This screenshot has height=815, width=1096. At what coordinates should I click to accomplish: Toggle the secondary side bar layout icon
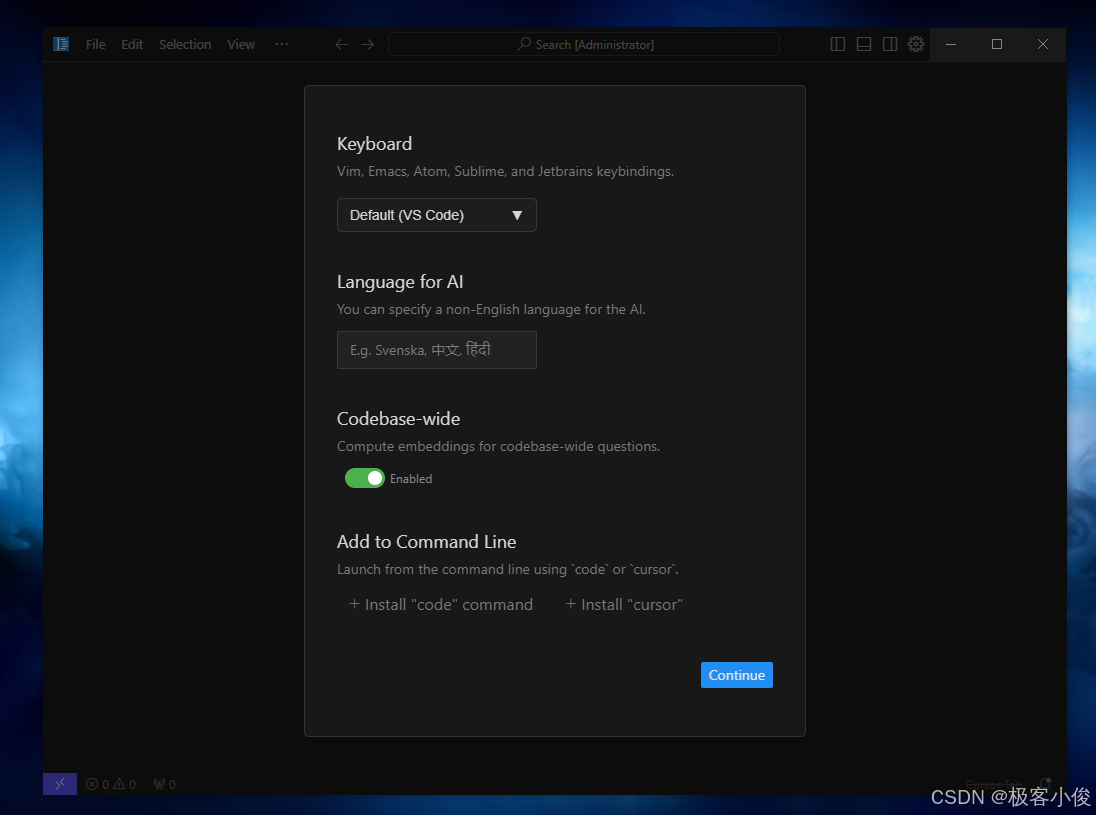(890, 44)
